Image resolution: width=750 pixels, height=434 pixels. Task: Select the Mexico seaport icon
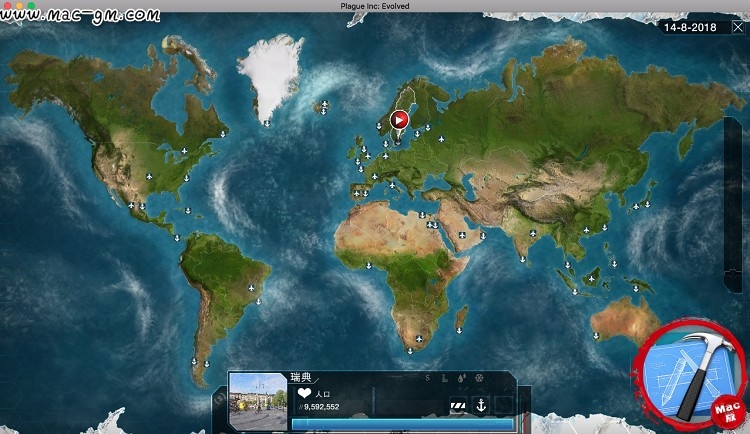click(x=142, y=206)
